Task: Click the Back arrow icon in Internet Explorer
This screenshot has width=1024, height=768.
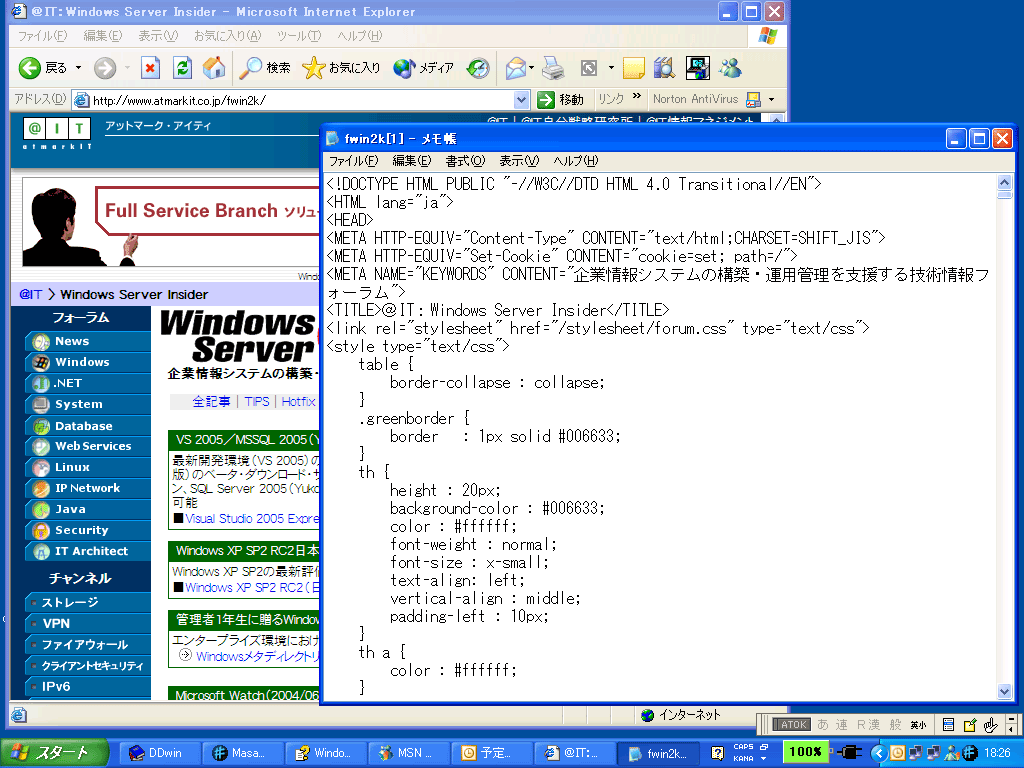Action: pyautogui.click(x=30, y=67)
